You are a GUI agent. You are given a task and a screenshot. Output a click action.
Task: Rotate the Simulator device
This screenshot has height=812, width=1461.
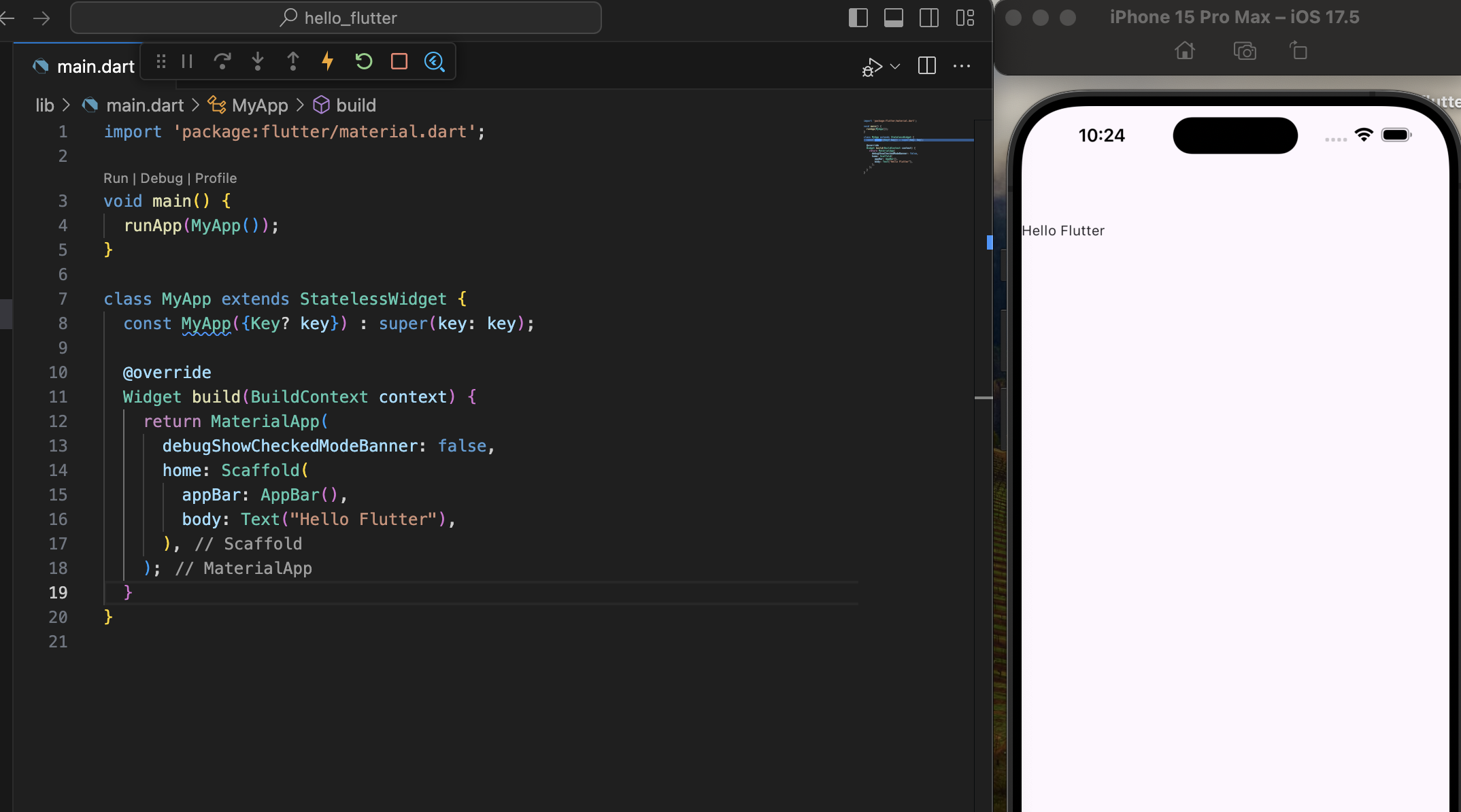1298,51
